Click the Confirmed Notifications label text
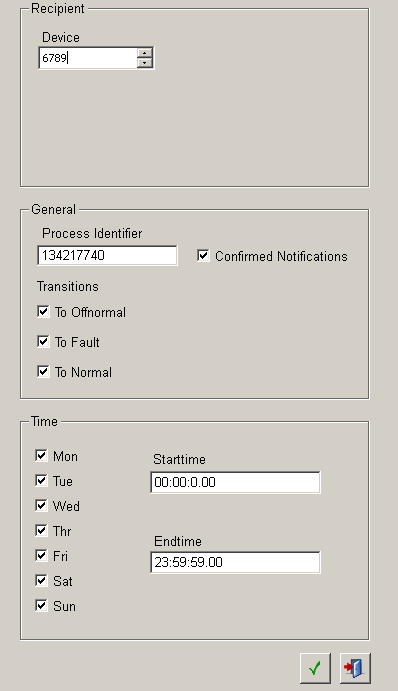 [281, 256]
